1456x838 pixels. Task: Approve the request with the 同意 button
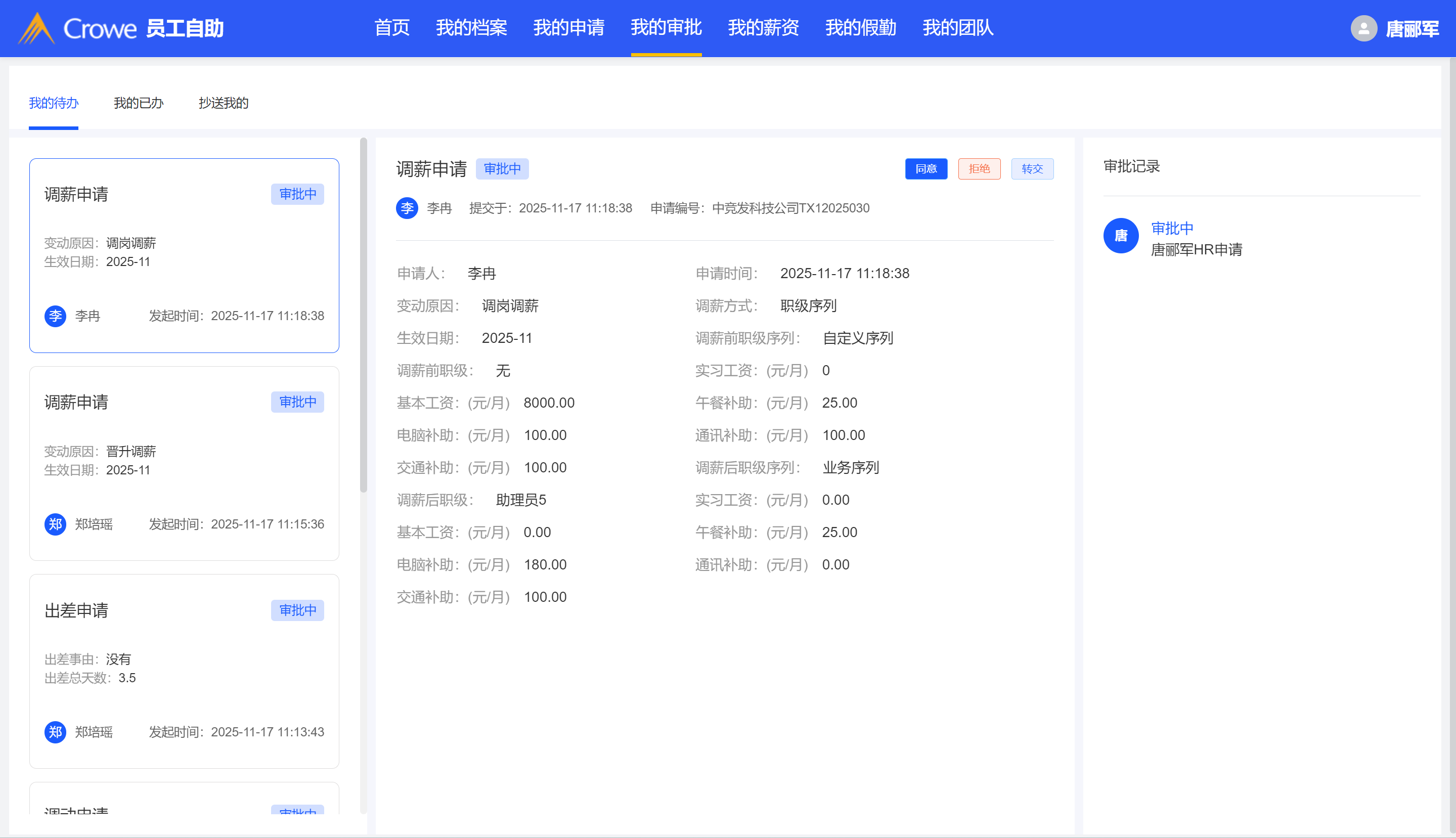click(x=925, y=168)
